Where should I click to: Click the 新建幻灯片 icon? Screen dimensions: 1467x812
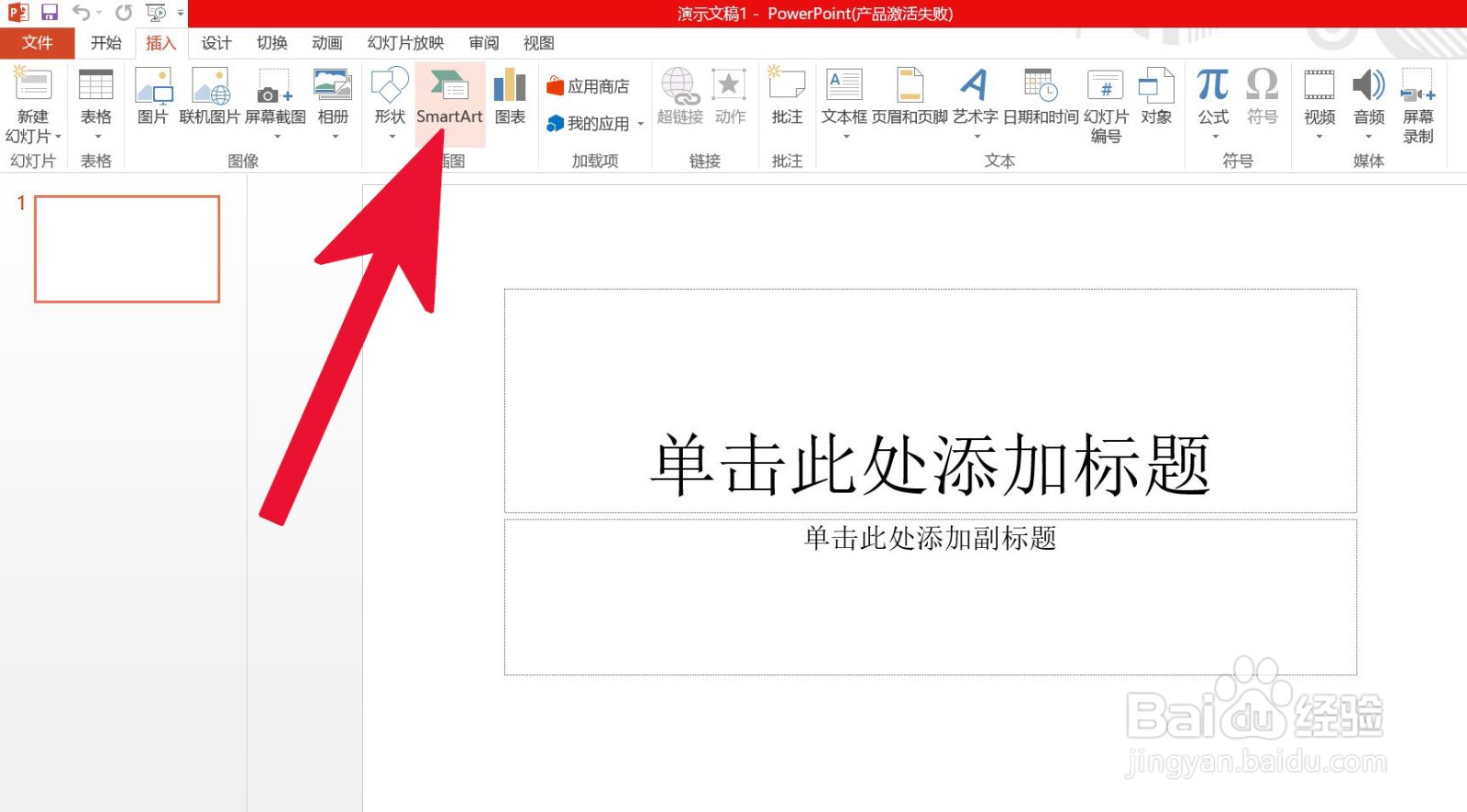click(x=33, y=83)
